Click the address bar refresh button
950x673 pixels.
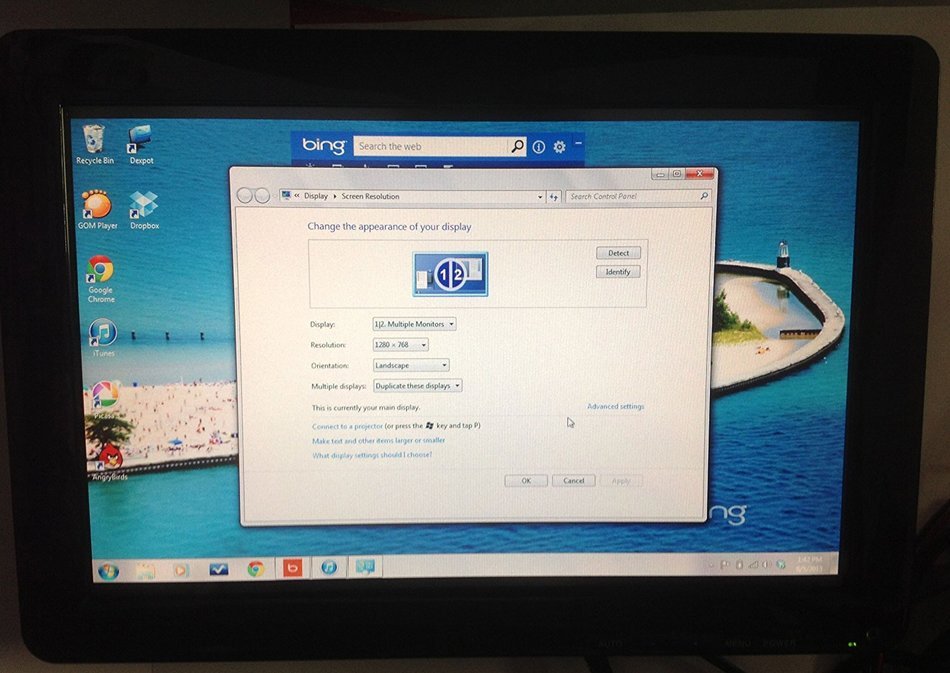pyautogui.click(x=554, y=197)
